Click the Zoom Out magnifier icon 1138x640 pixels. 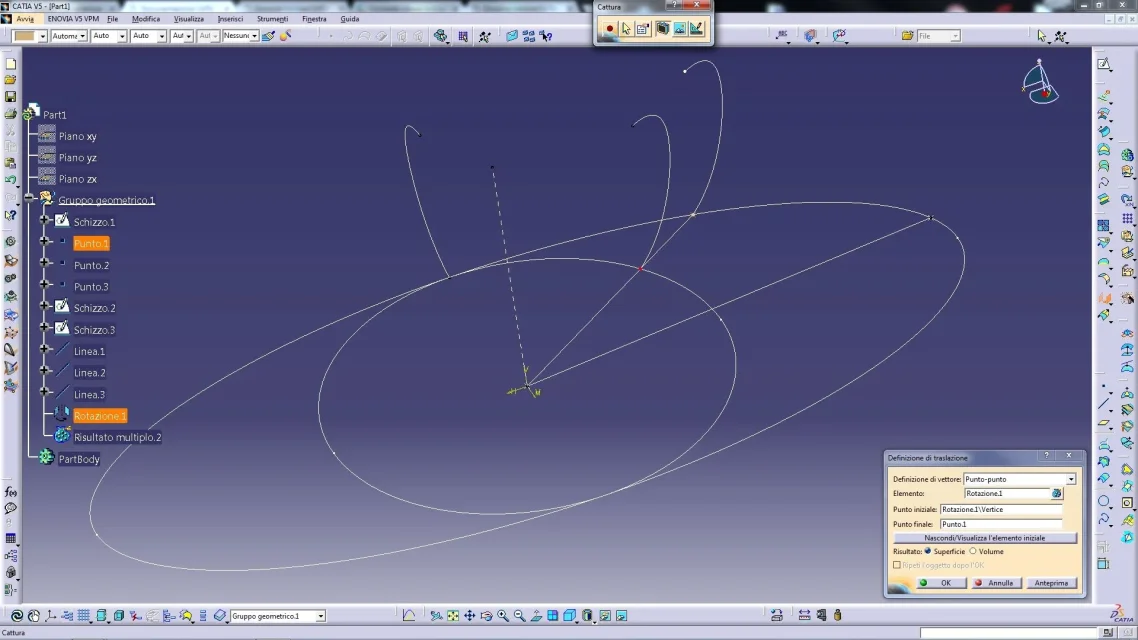520,615
